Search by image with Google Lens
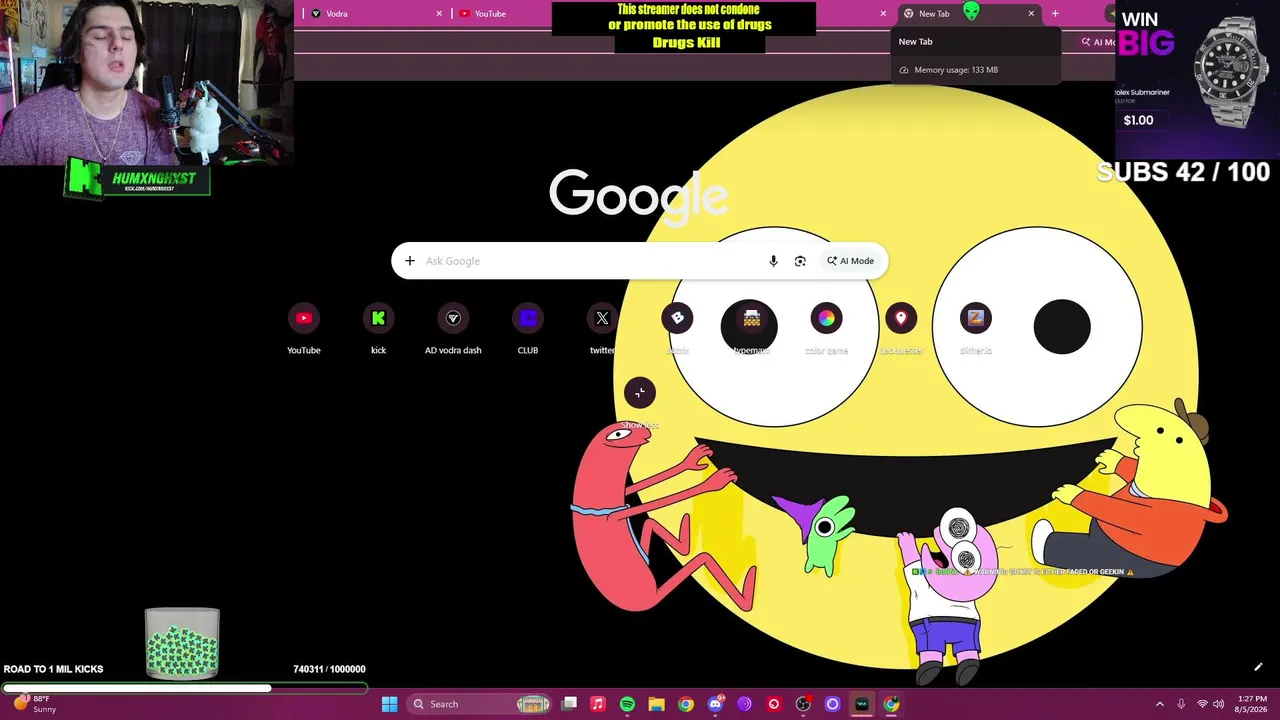This screenshot has height=720, width=1280. pos(800,261)
